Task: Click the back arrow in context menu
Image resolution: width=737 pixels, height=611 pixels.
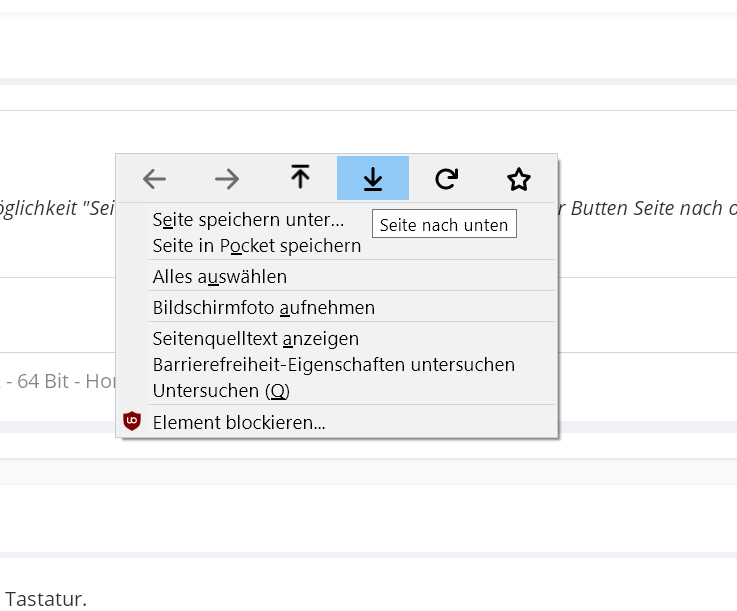Action: coord(154,179)
